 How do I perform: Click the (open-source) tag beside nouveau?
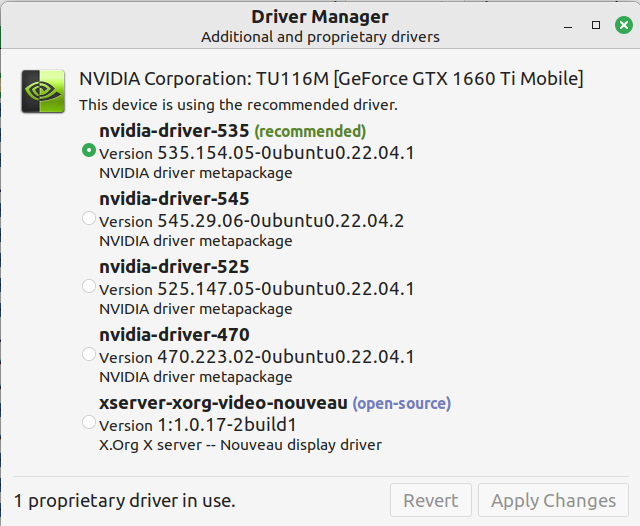click(x=401, y=403)
